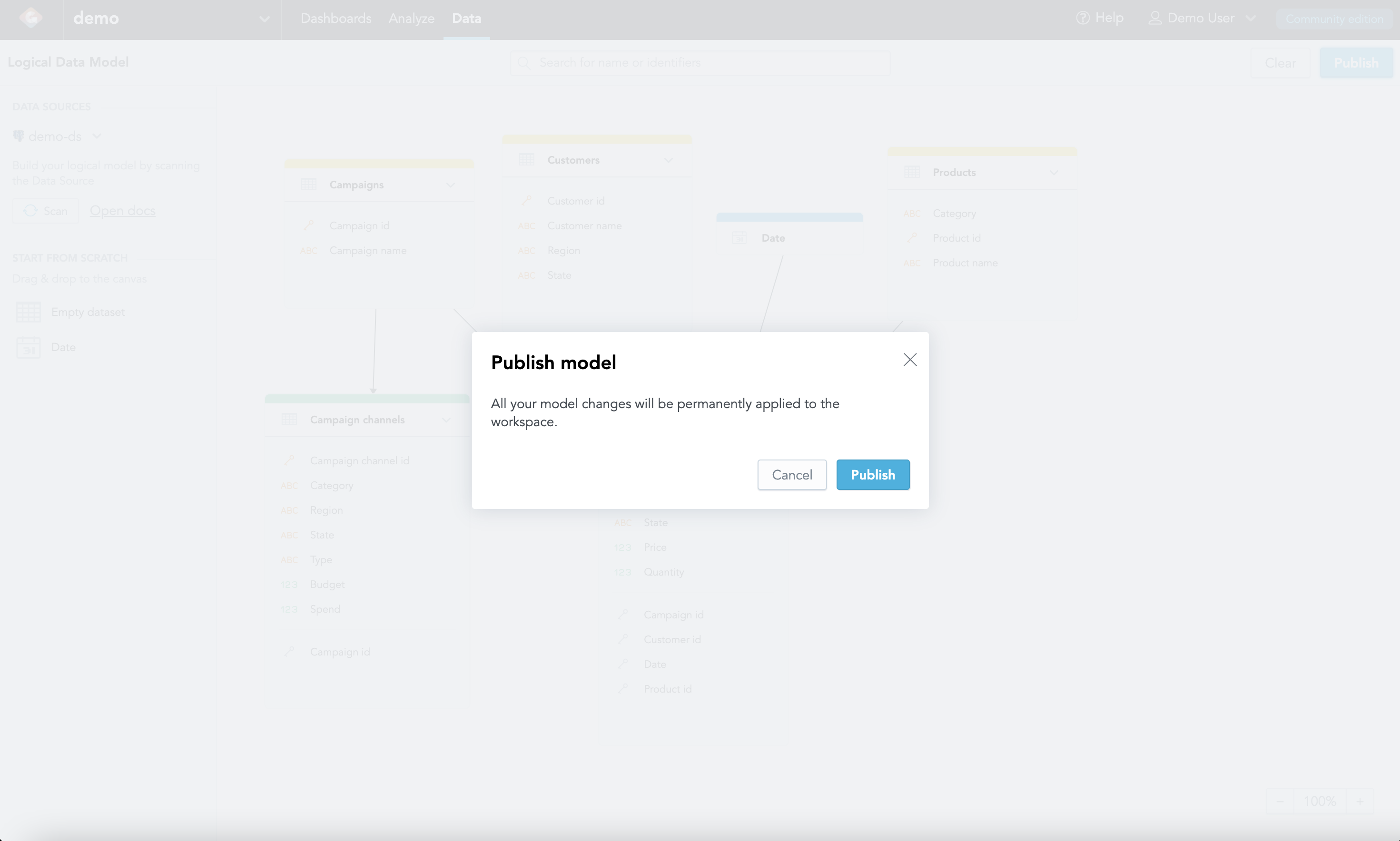The height and width of the screenshot is (841, 1400).
Task: Zoom in with the plus button
Action: 1360,802
